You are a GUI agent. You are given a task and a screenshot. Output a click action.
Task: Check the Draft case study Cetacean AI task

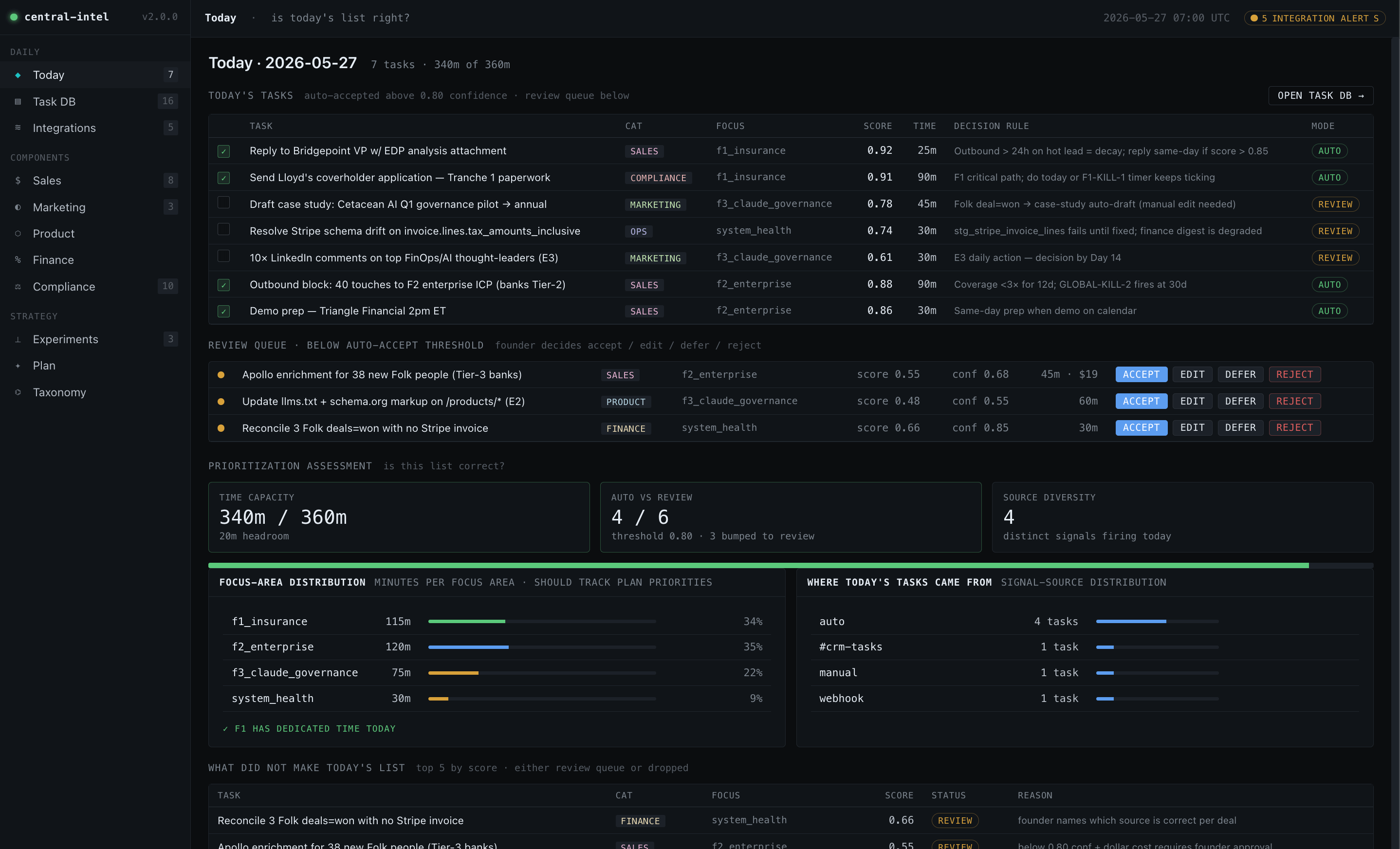[224, 203]
